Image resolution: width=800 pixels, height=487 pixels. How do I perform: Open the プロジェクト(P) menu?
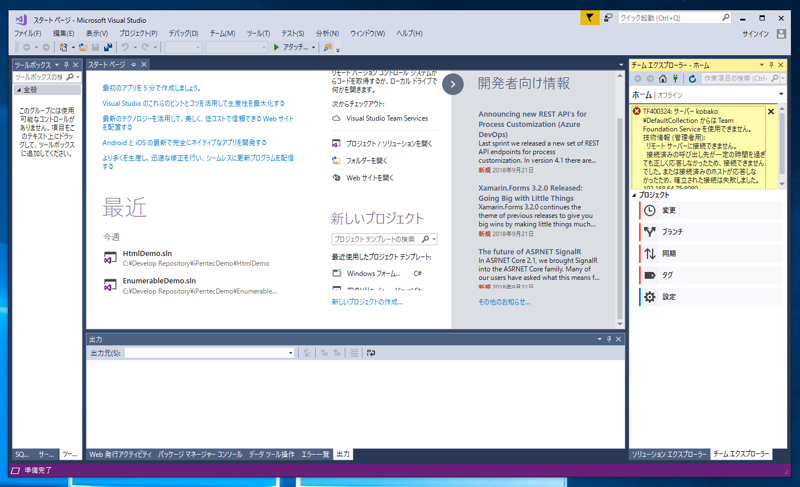point(138,33)
